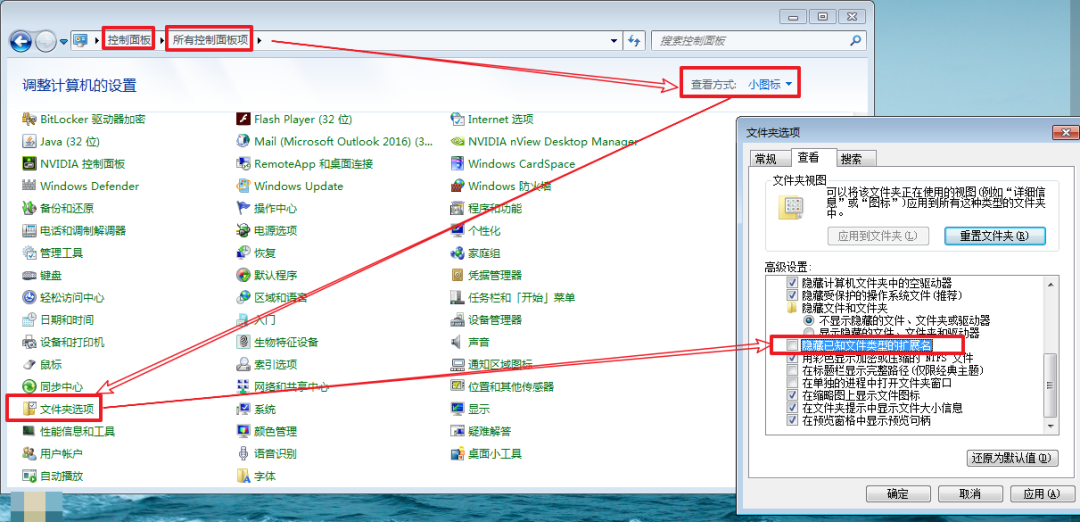The height and width of the screenshot is (522, 1080).
Task: Open the 程序和功能 icon
Action: [x=457, y=208]
